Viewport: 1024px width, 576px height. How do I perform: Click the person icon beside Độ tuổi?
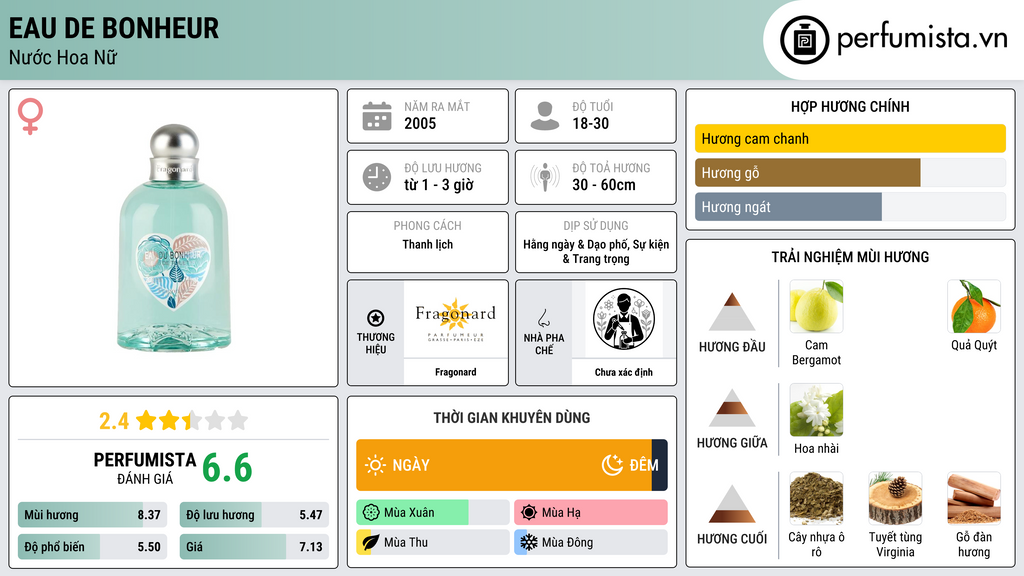click(545, 116)
